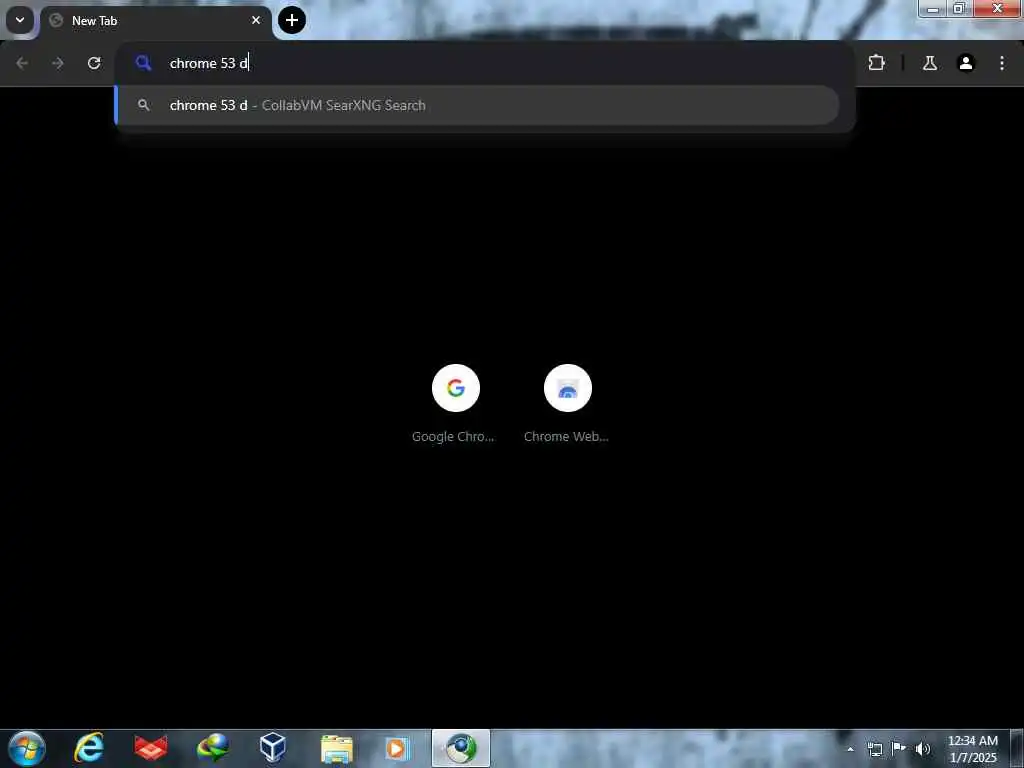Show hidden tray icons arrow
Screen dimensions: 1024x768
(x=850, y=749)
